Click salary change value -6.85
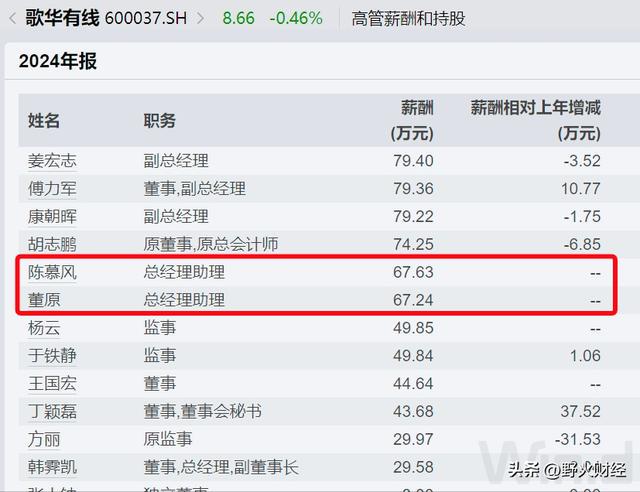 [x=582, y=244]
